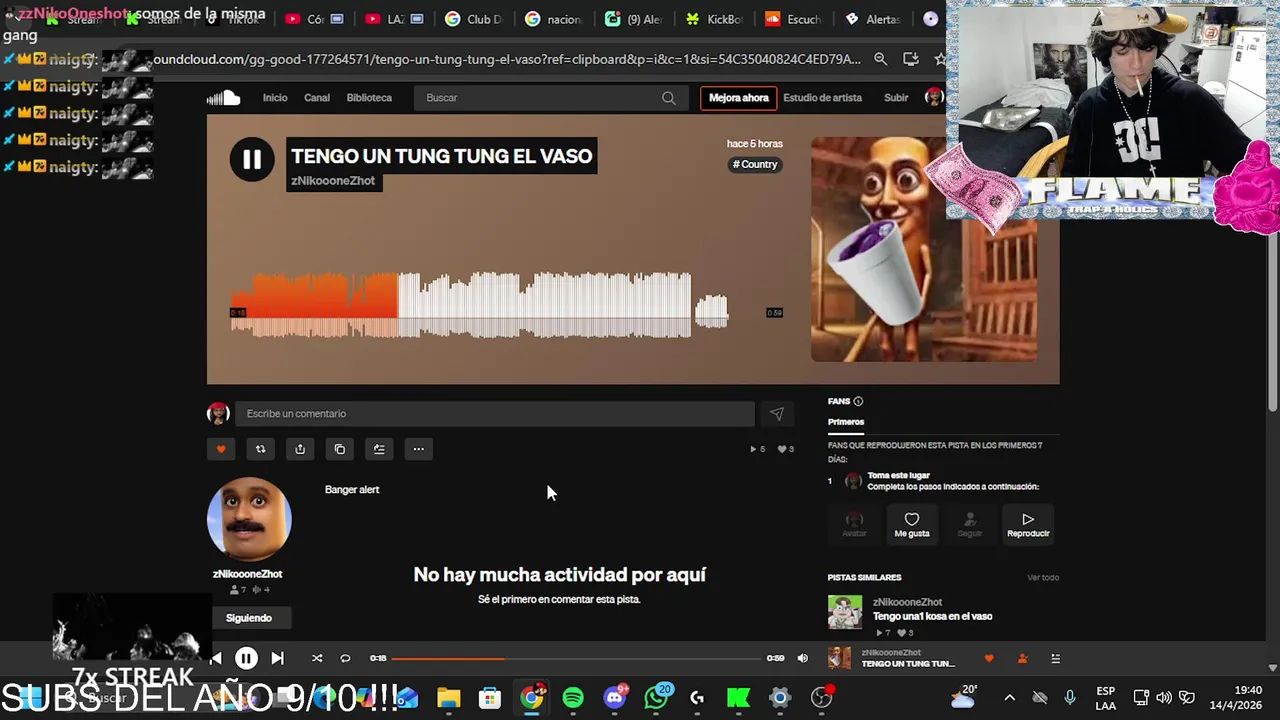Toggle follow artist icon in bottom player bar
This screenshot has width=1280, height=720.
click(1022, 658)
